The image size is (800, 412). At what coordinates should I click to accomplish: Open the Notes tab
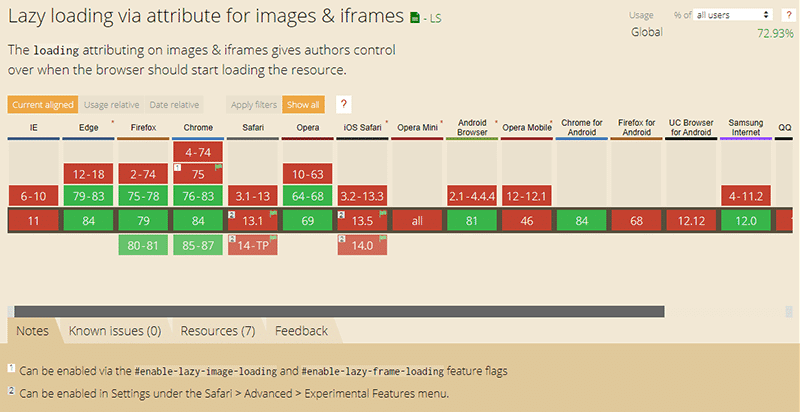pyautogui.click(x=33, y=331)
